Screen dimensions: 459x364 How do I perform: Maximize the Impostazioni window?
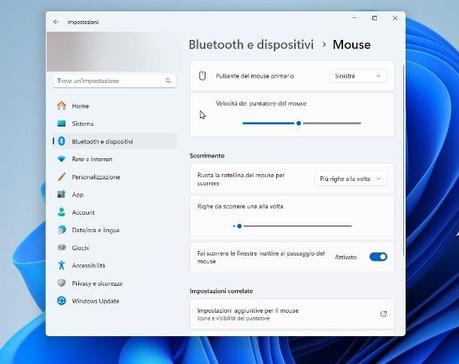pos(375,18)
